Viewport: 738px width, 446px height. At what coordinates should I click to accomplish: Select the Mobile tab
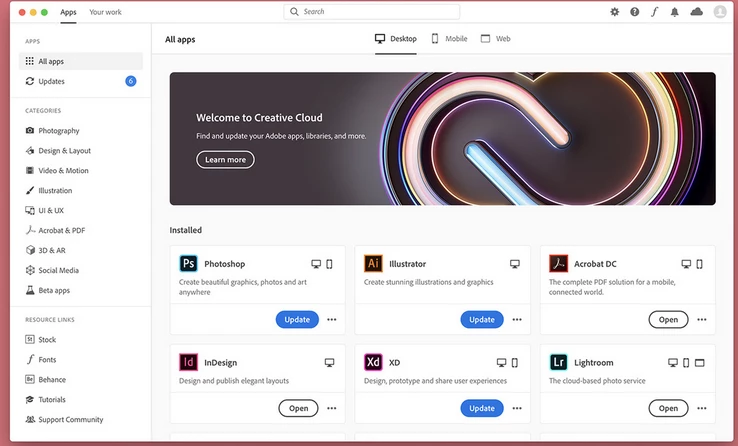(449, 39)
